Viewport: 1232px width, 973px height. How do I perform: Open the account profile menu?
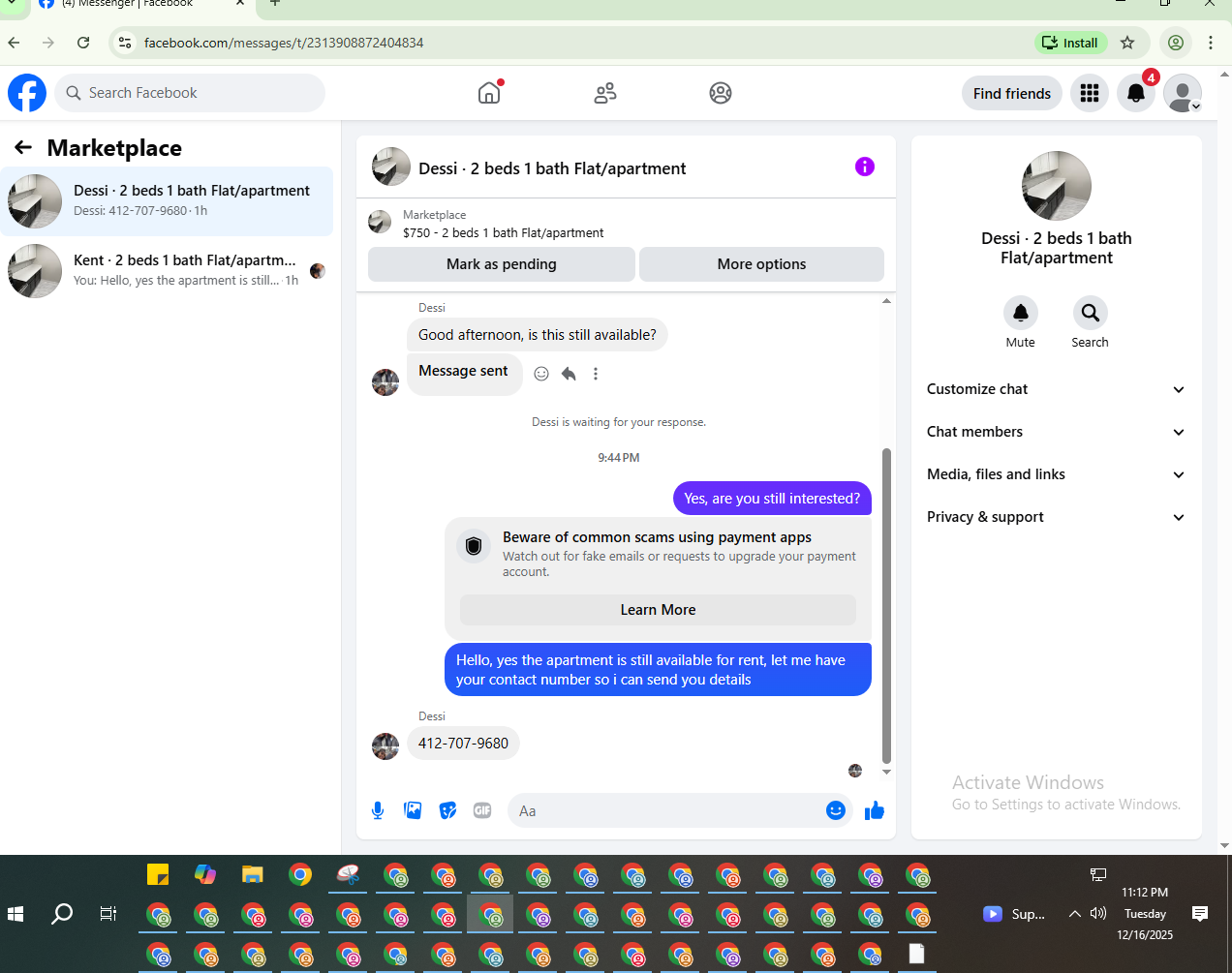(1183, 93)
